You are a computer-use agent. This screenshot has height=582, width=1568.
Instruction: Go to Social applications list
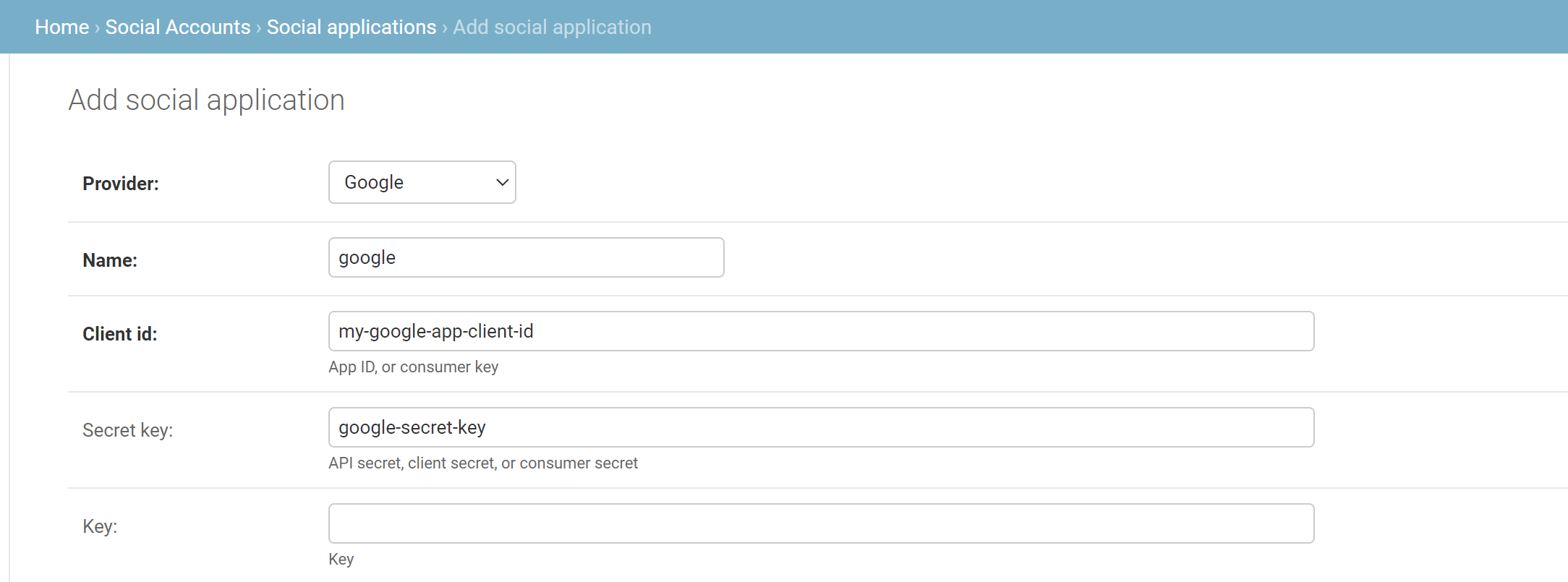point(351,27)
